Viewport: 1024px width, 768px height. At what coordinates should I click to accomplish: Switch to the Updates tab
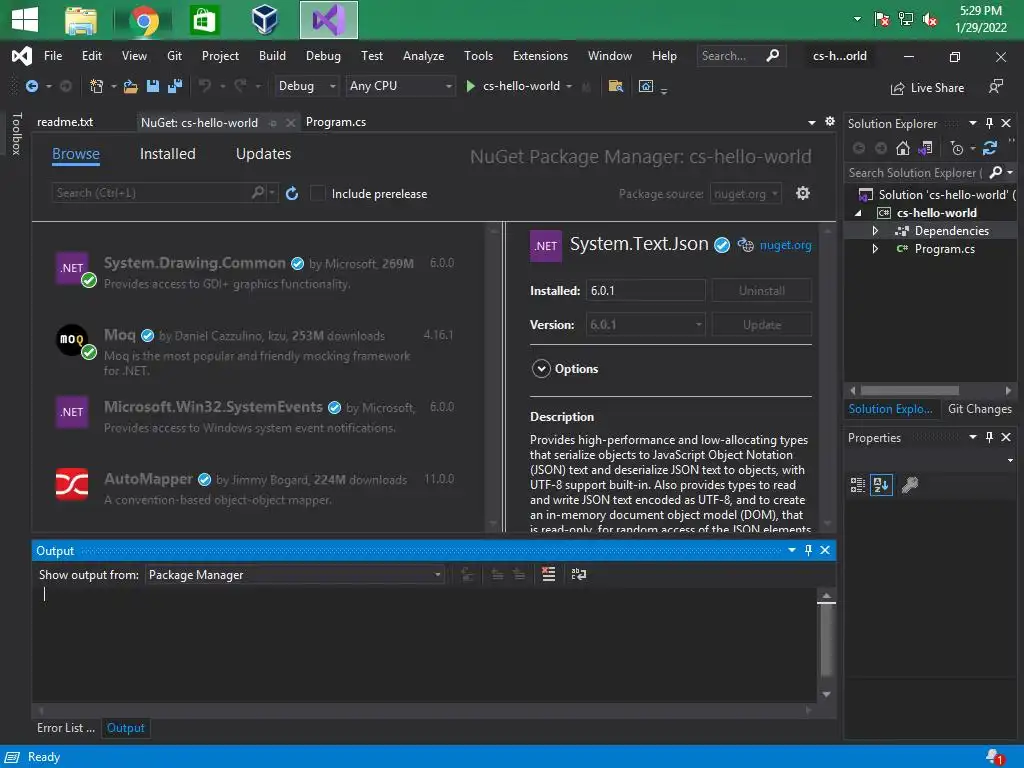tap(263, 154)
